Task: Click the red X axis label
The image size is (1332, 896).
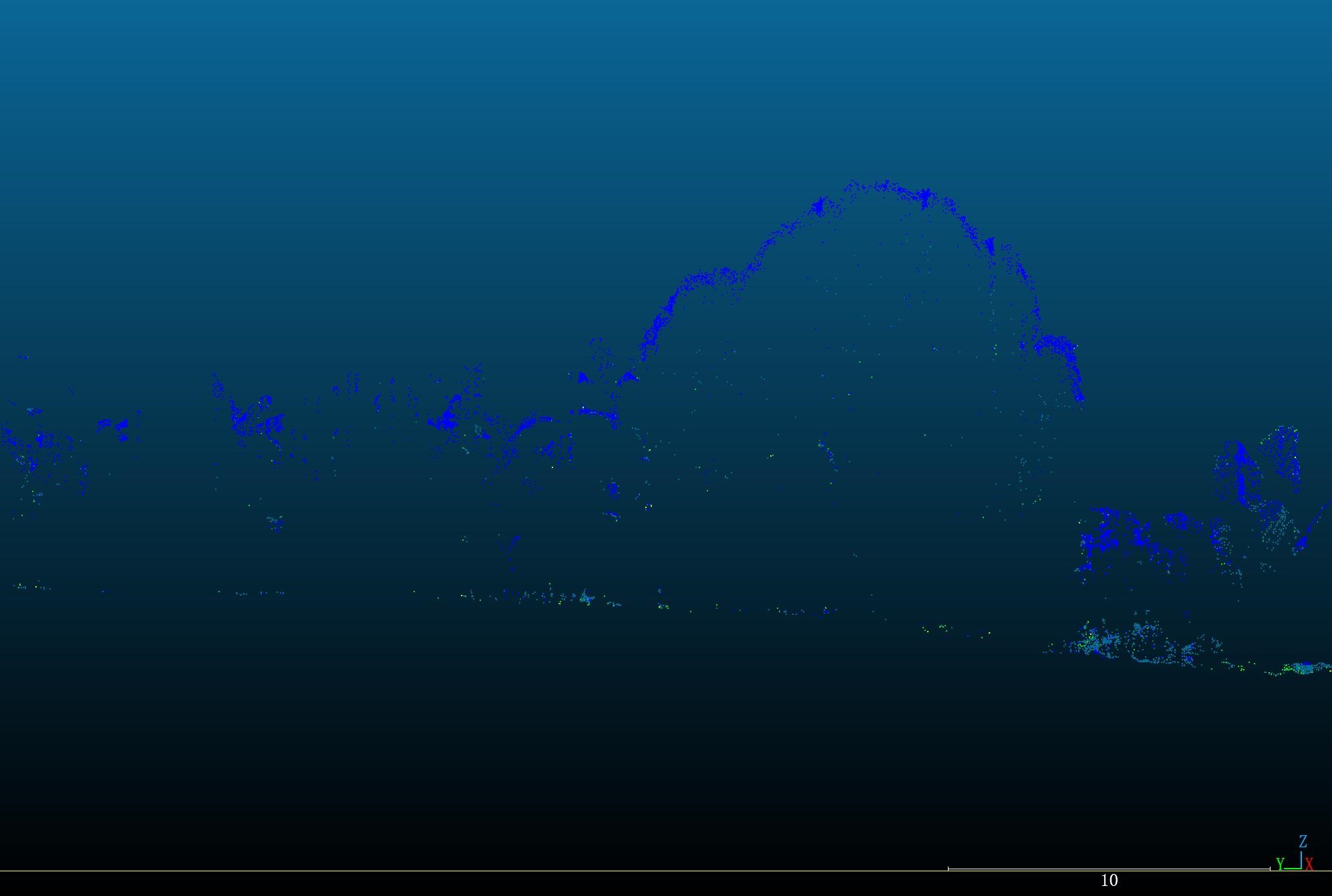Action: [1309, 865]
